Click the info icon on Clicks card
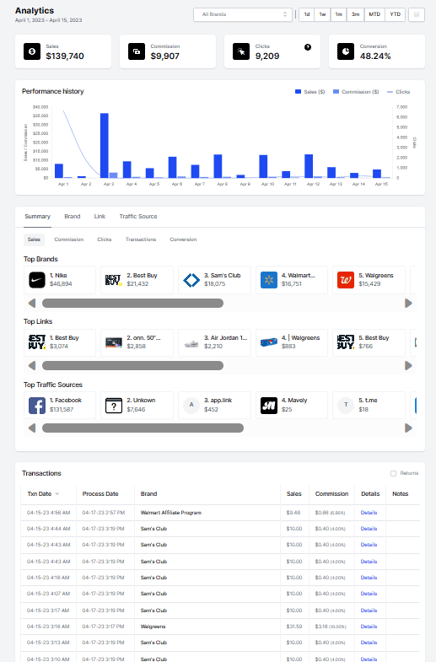This screenshot has width=436, height=662. [308, 47]
